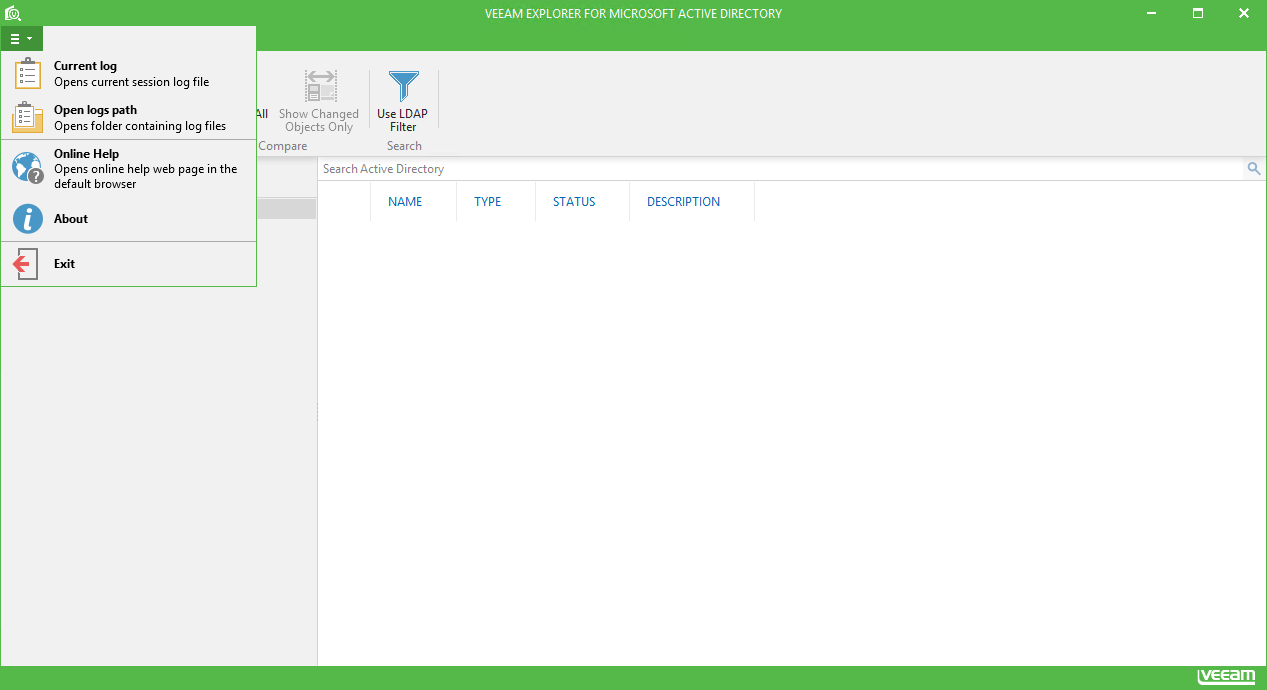This screenshot has height=690, width=1267.
Task: Open the Current log menu entry
Action: (128, 74)
